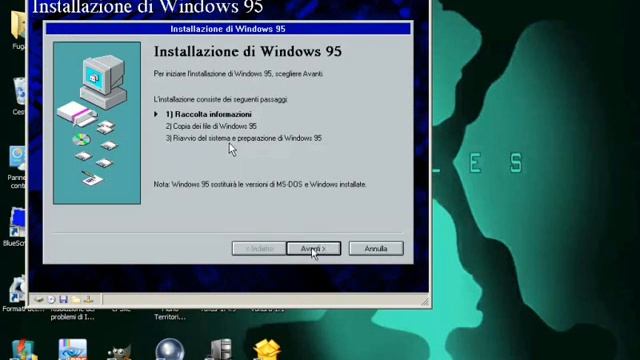The height and width of the screenshot is (360, 640).
Task: Open the eye-logo desktop icon in the bottom row
Action: pyautogui.click(x=73, y=349)
